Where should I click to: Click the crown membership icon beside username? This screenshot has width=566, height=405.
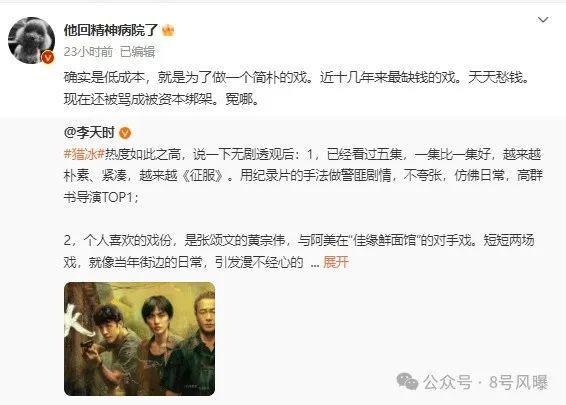pos(168,30)
